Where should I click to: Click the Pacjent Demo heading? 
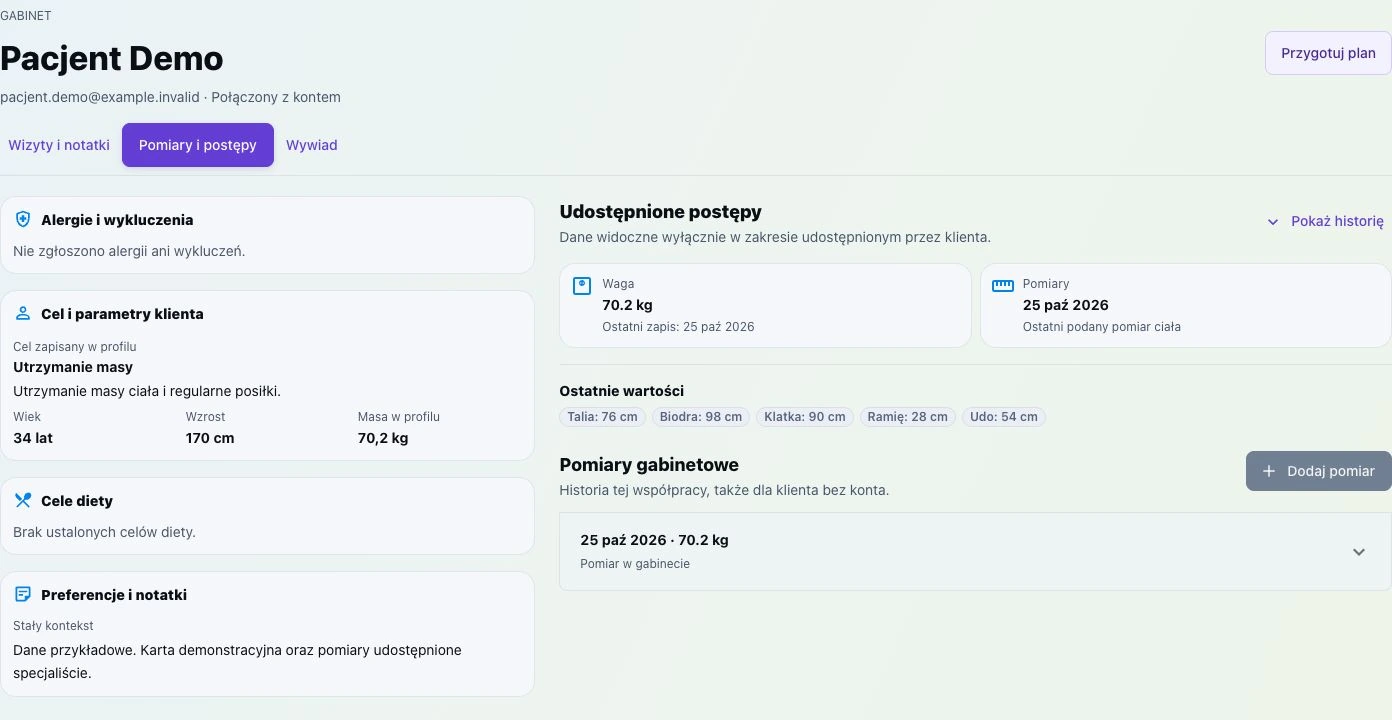click(x=112, y=58)
